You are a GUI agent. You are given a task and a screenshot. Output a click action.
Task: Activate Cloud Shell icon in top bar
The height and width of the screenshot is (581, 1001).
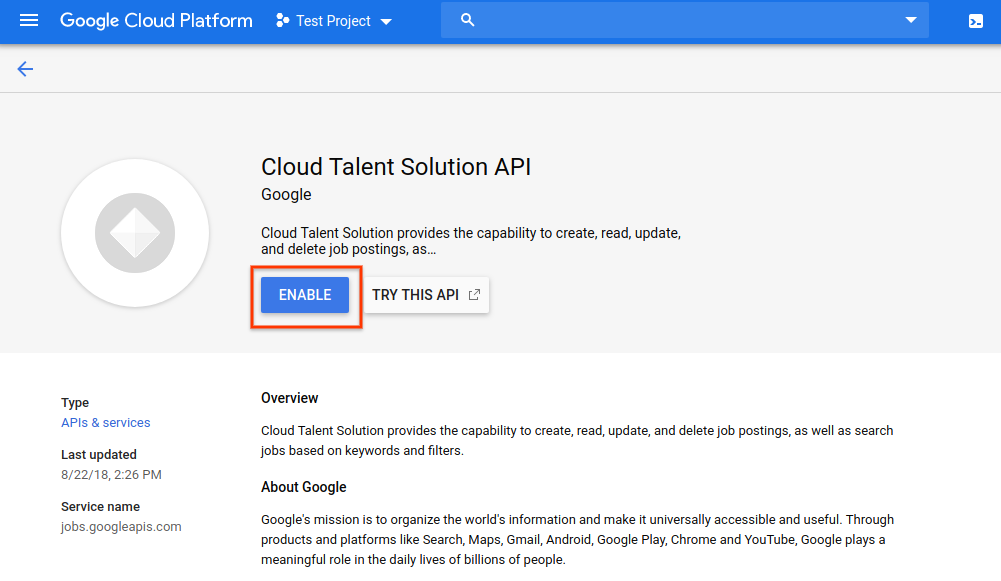[976, 21]
